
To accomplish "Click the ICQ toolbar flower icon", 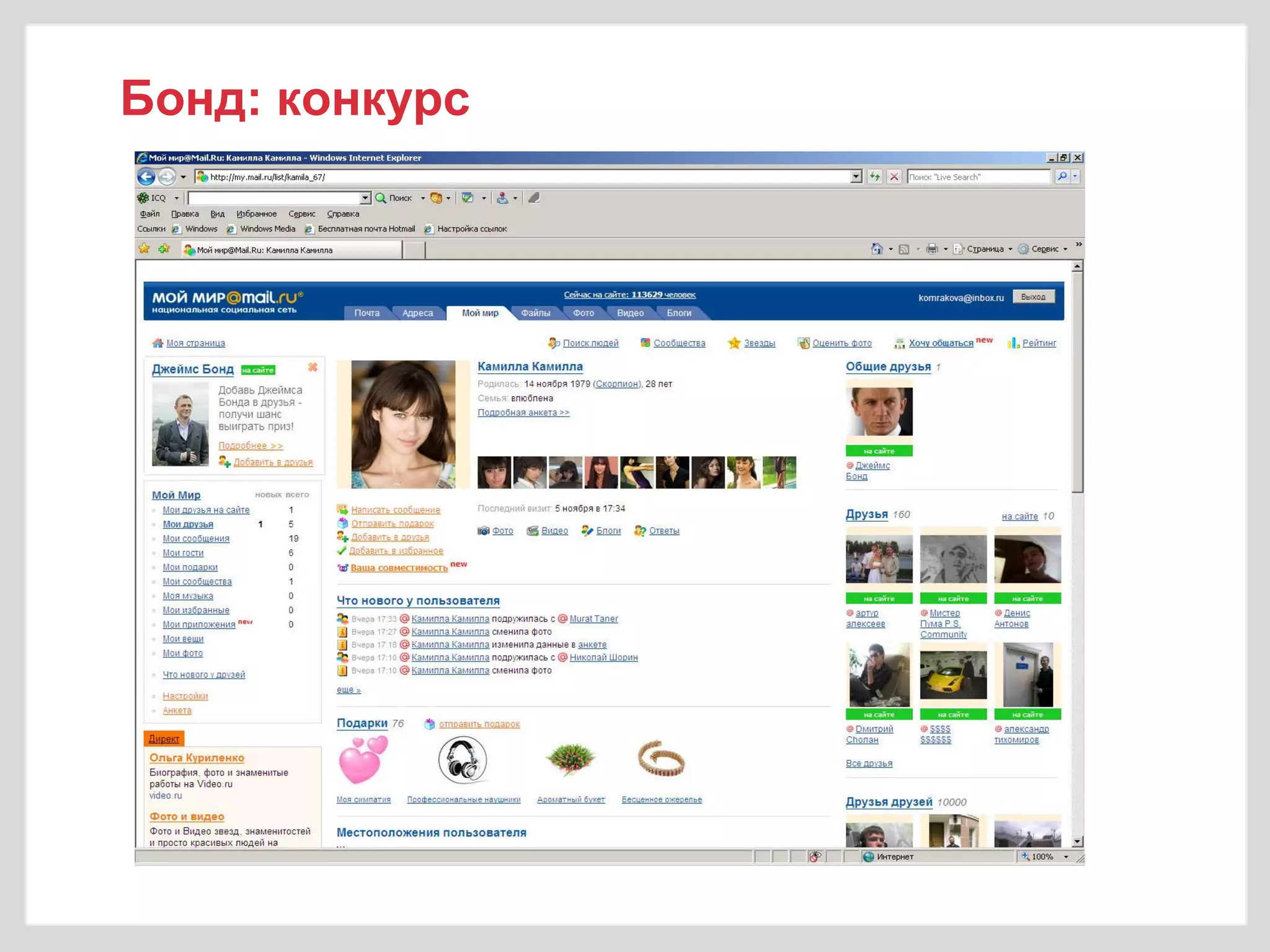I will click(x=143, y=198).
